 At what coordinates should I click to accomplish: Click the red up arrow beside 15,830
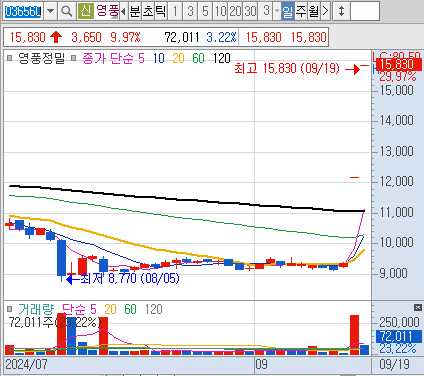(56, 37)
